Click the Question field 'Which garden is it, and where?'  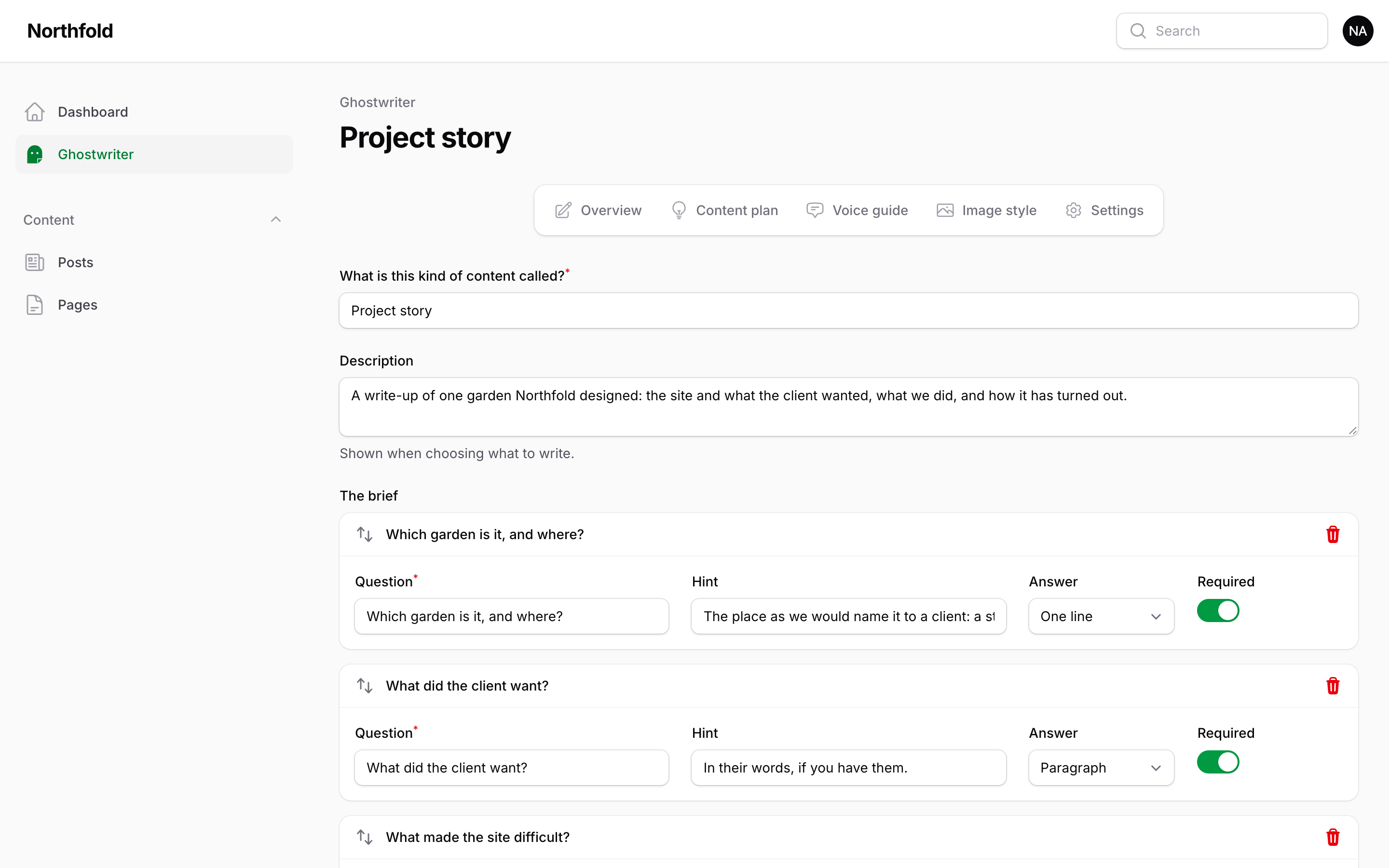click(x=511, y=617)
